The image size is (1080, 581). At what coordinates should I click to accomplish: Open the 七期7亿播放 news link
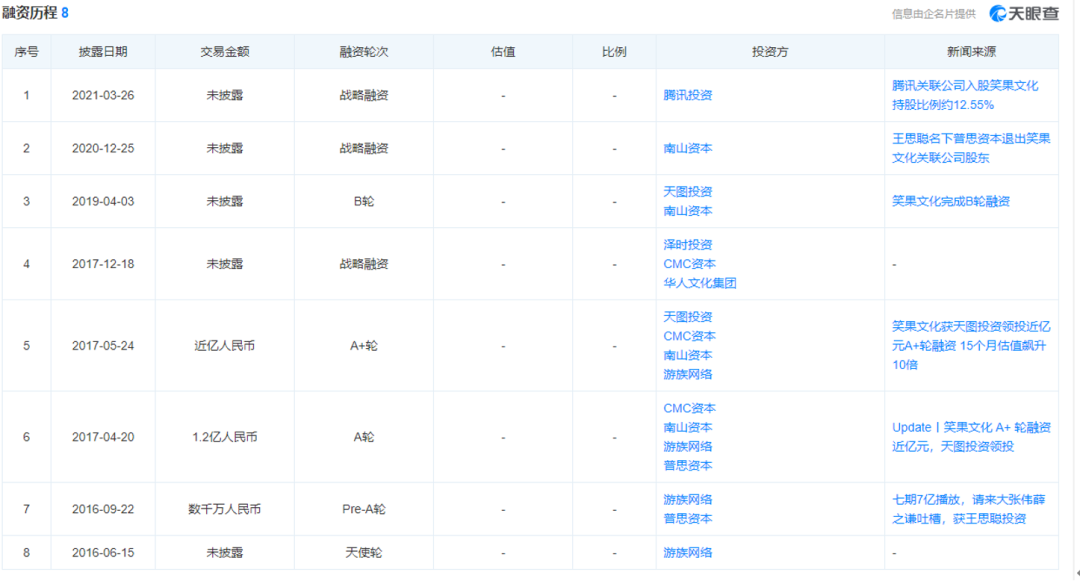point(968,509)
